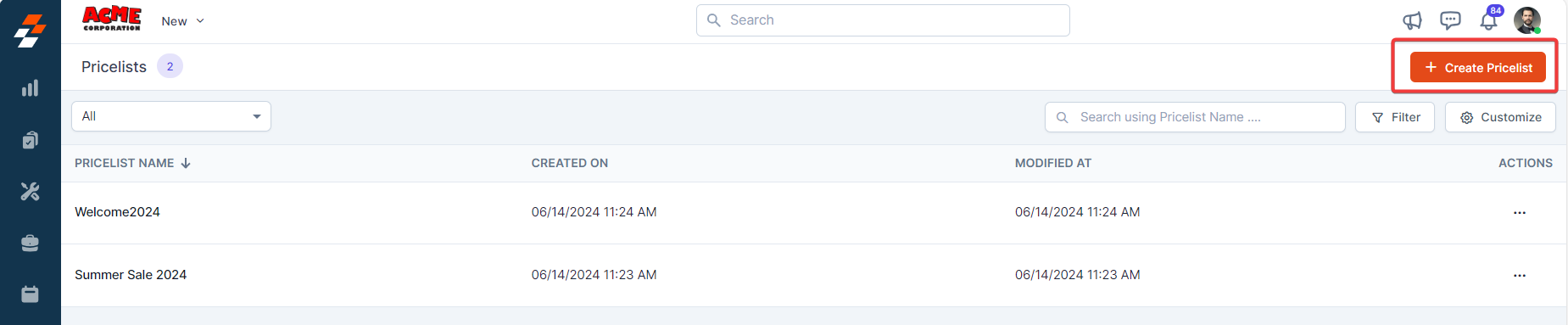Open actions menu for Welcome2024
Image resolution: width=1568 pixels, height=325 pixels.
(x=1520, y=213)
